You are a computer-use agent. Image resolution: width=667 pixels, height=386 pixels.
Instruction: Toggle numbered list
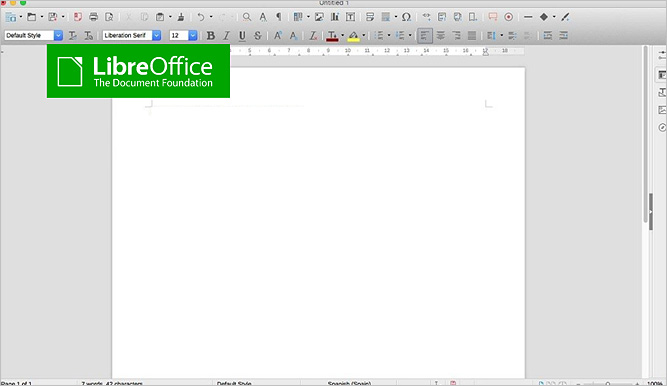tap(400, 36)
